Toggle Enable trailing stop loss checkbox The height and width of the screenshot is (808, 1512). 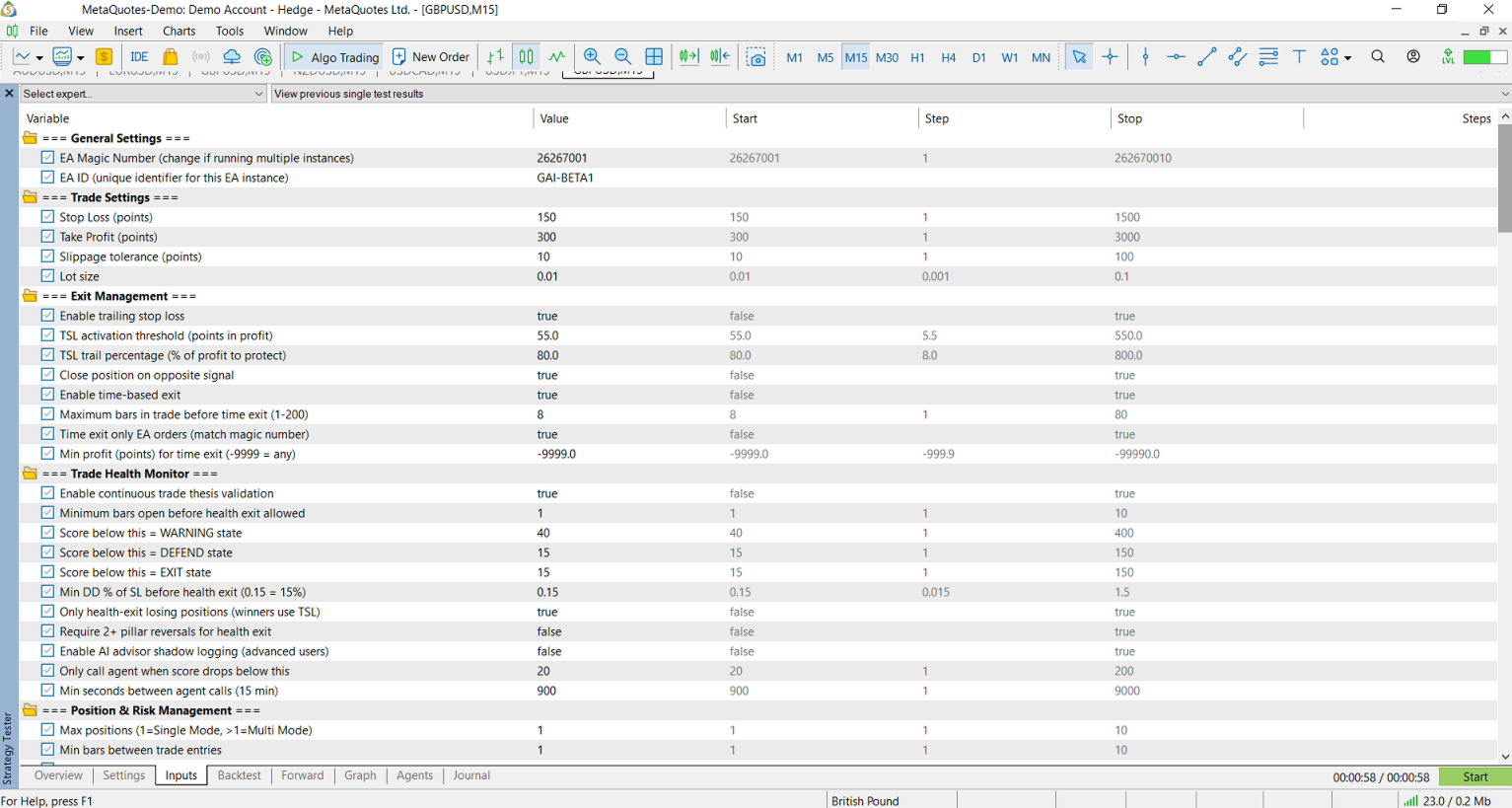tap(47, 316)
